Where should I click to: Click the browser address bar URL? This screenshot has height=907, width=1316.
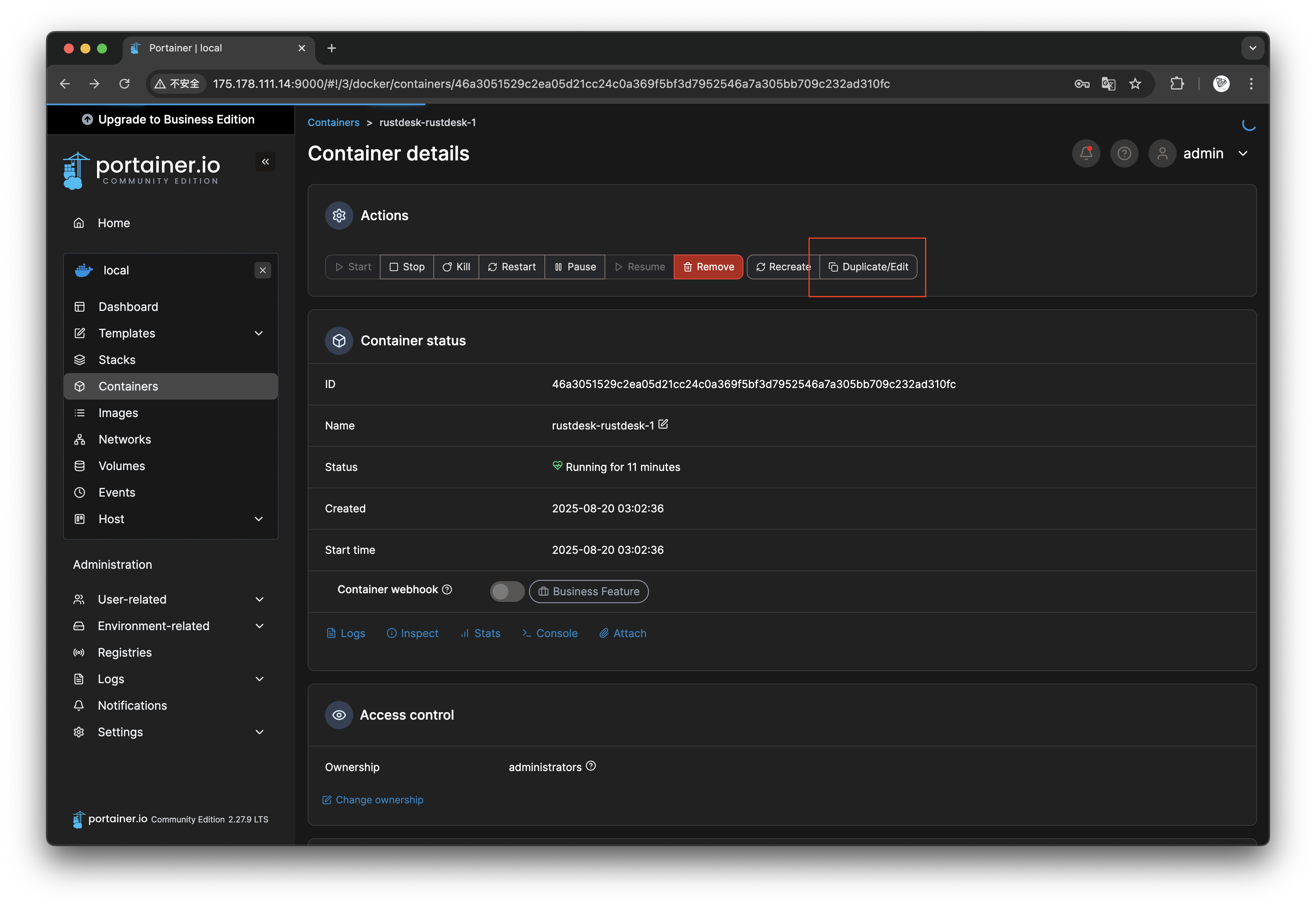click(551, 84)
